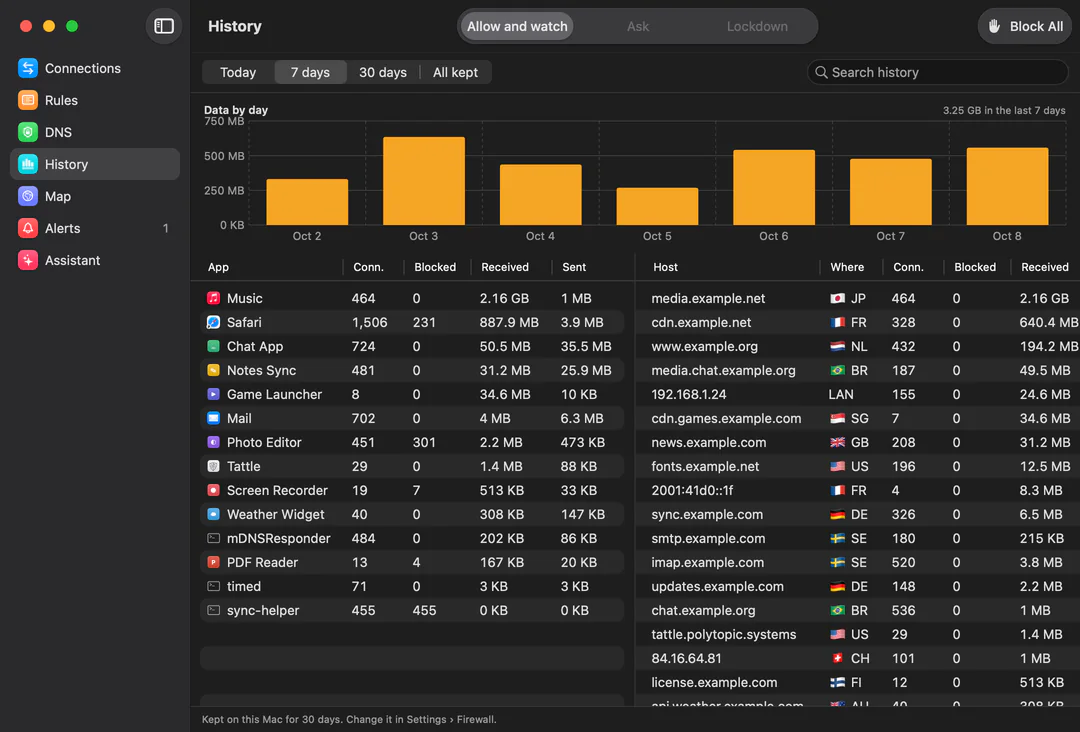
Task: Select the imap.example.com host row
Action: point(858,563)
